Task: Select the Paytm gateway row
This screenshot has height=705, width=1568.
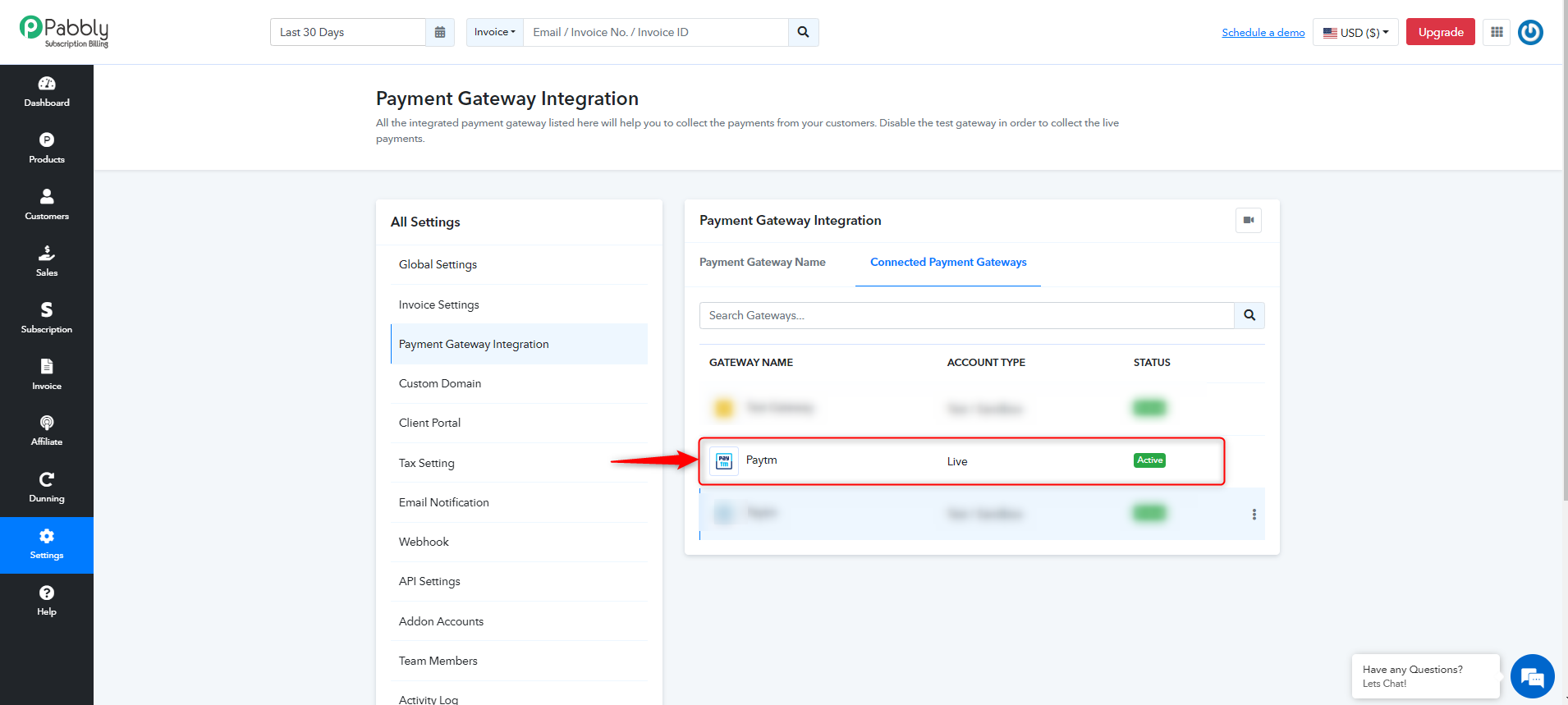Action: coord(961,461)
